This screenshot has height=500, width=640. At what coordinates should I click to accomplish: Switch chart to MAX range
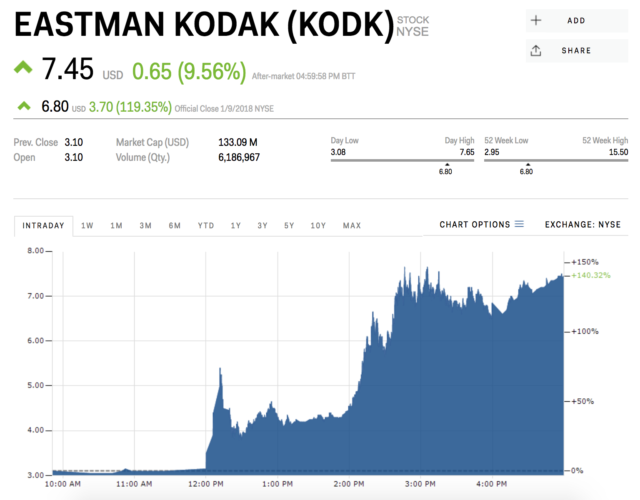point(352,226)
